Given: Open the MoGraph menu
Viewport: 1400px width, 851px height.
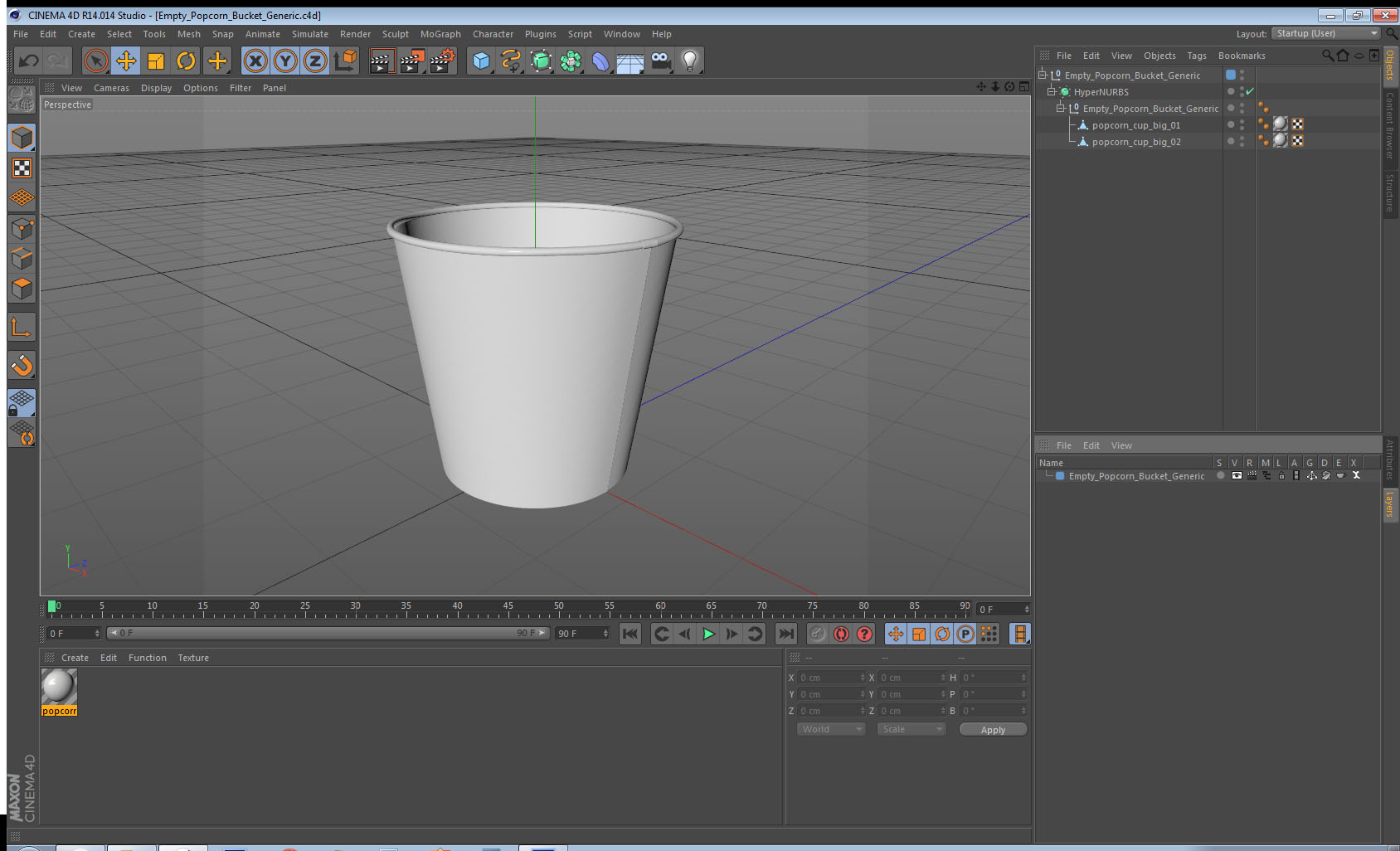Looking at the screenshot, I should [x=440, y=34].
